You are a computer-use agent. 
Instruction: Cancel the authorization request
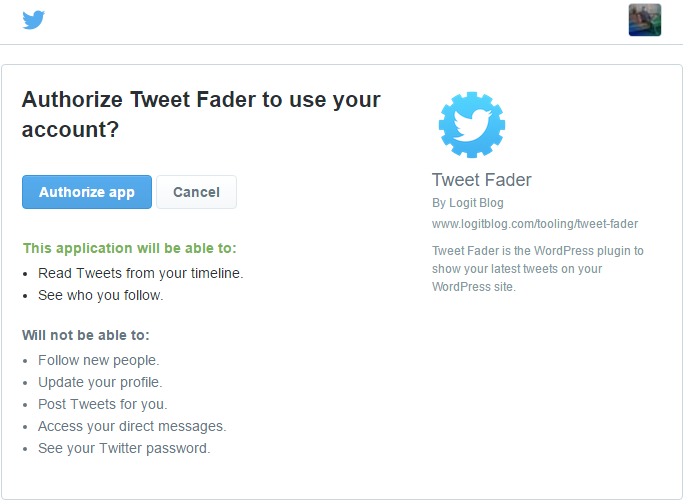[x=196, y=192]
